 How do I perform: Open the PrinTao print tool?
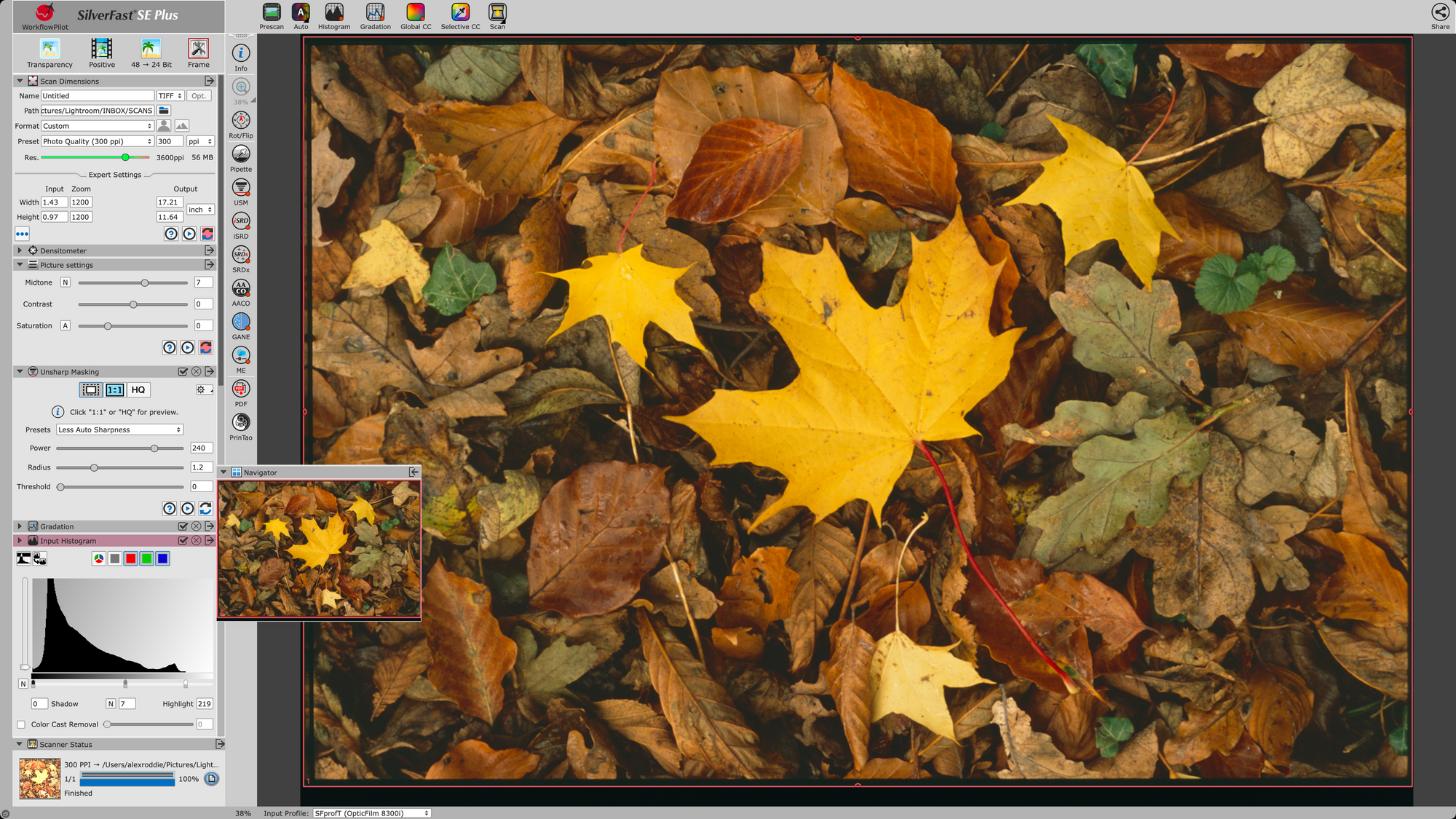(x=241, y=422)
